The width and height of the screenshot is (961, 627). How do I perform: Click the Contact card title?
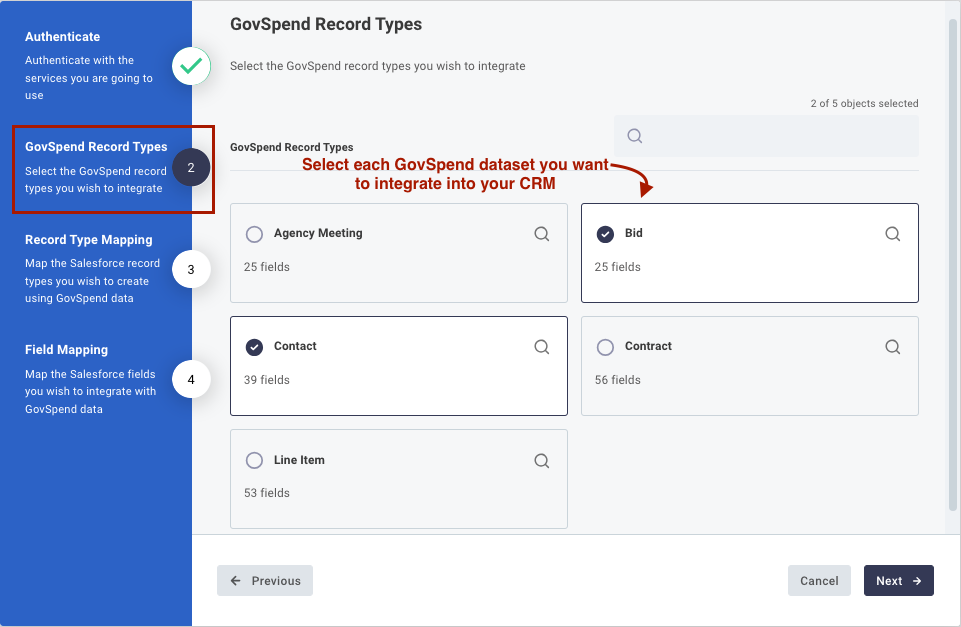pyautogui.click(x=295, y=346)
